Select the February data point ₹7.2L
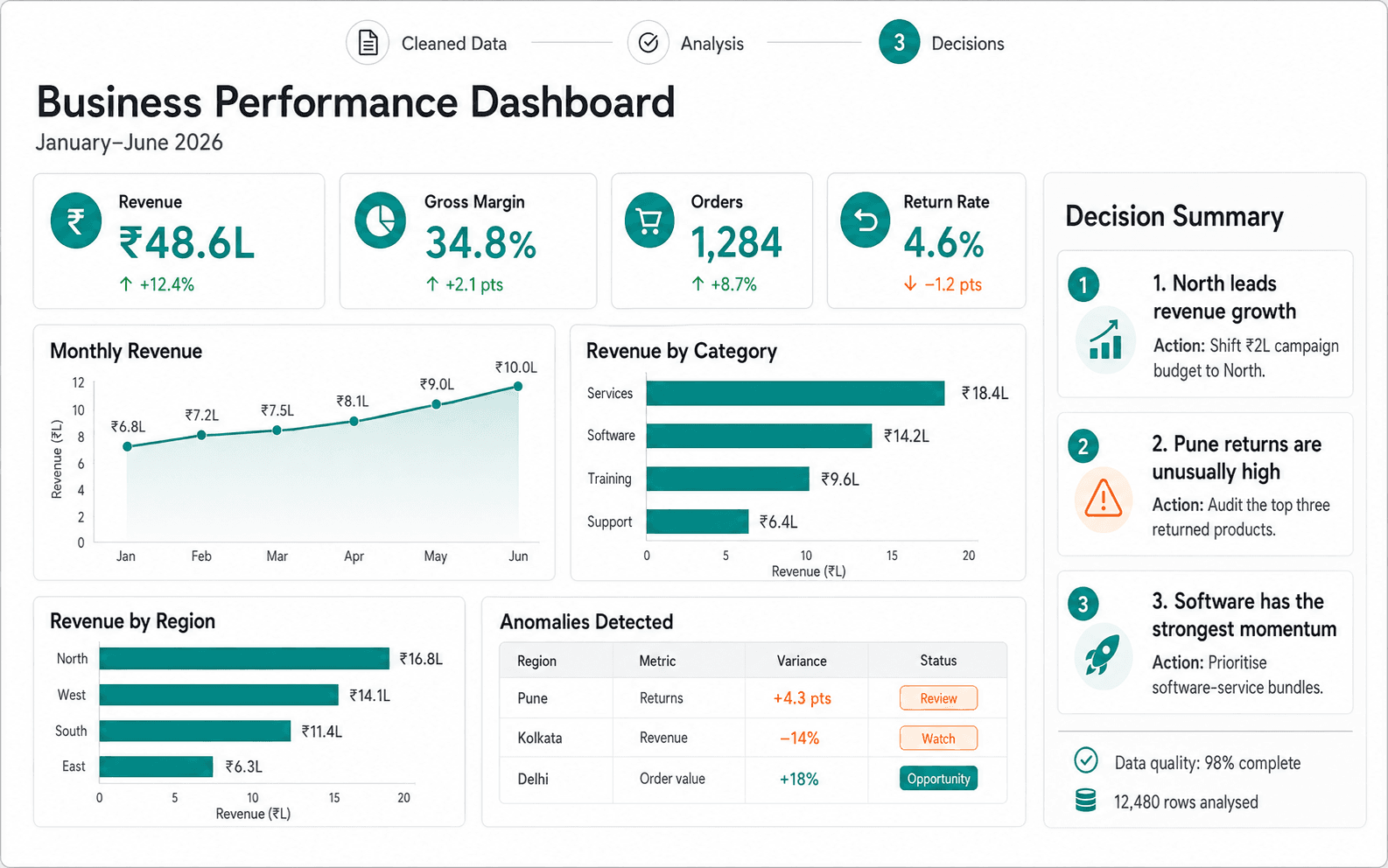The image size is (1388, 868). [201, 435]
